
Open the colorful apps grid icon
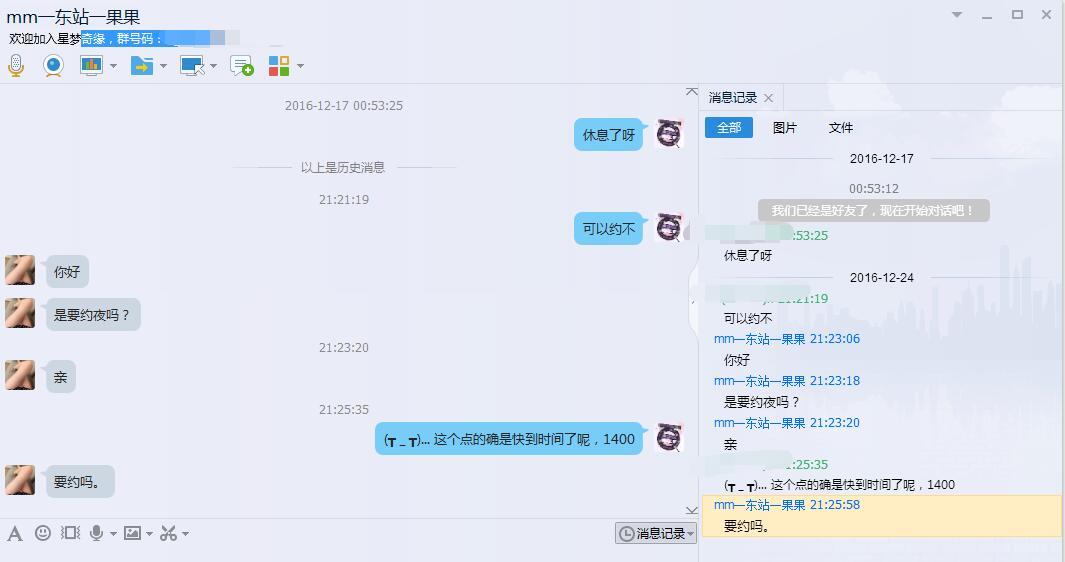(x=279, y=66)
